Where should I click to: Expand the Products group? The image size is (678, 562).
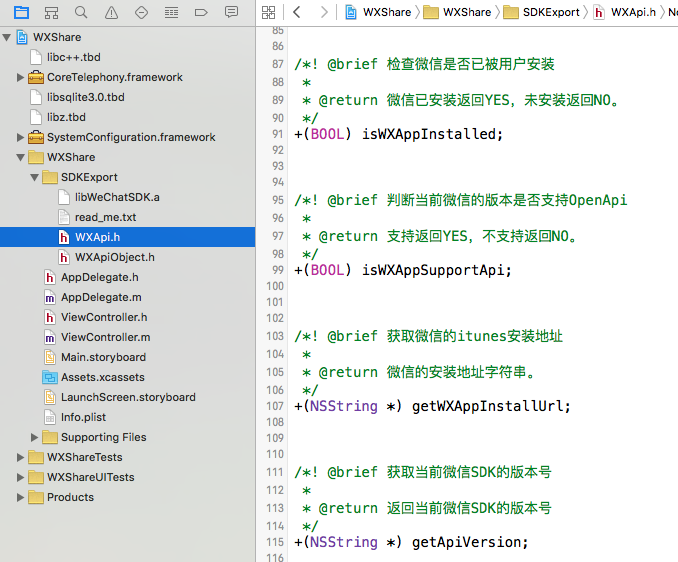(21, 497)
